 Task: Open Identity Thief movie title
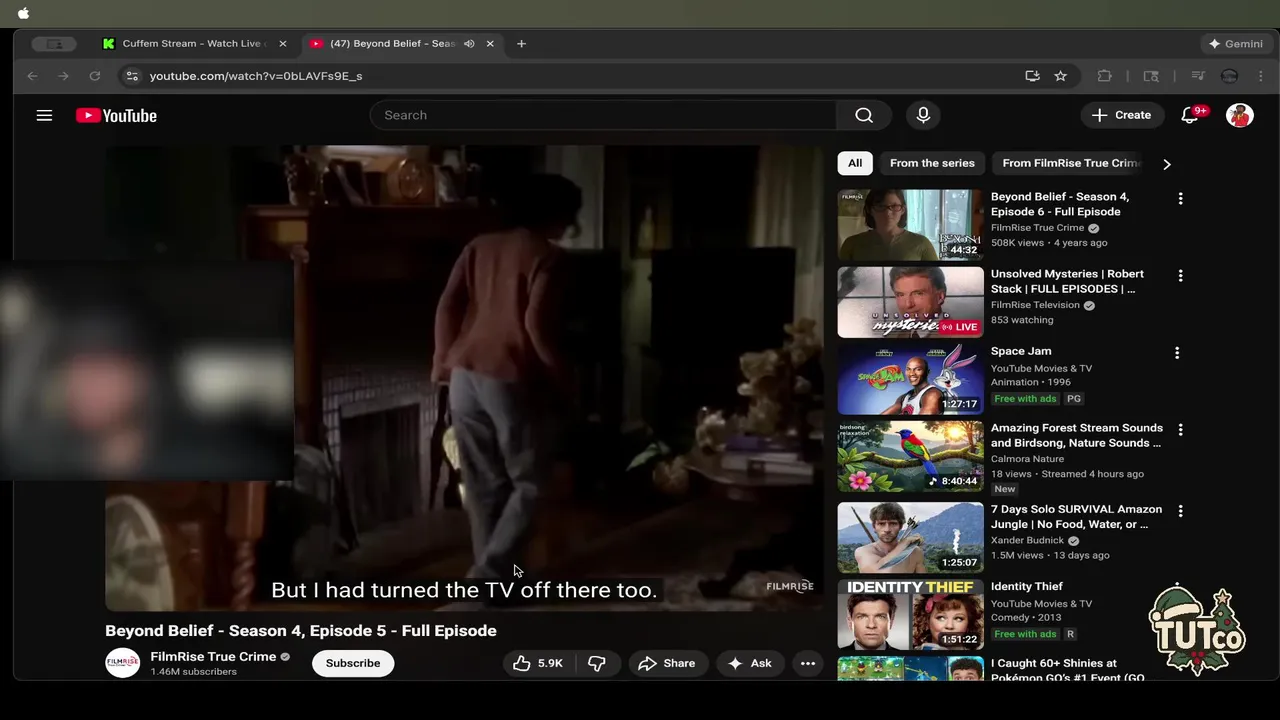pyautogui.click(x=1026, y=587)
